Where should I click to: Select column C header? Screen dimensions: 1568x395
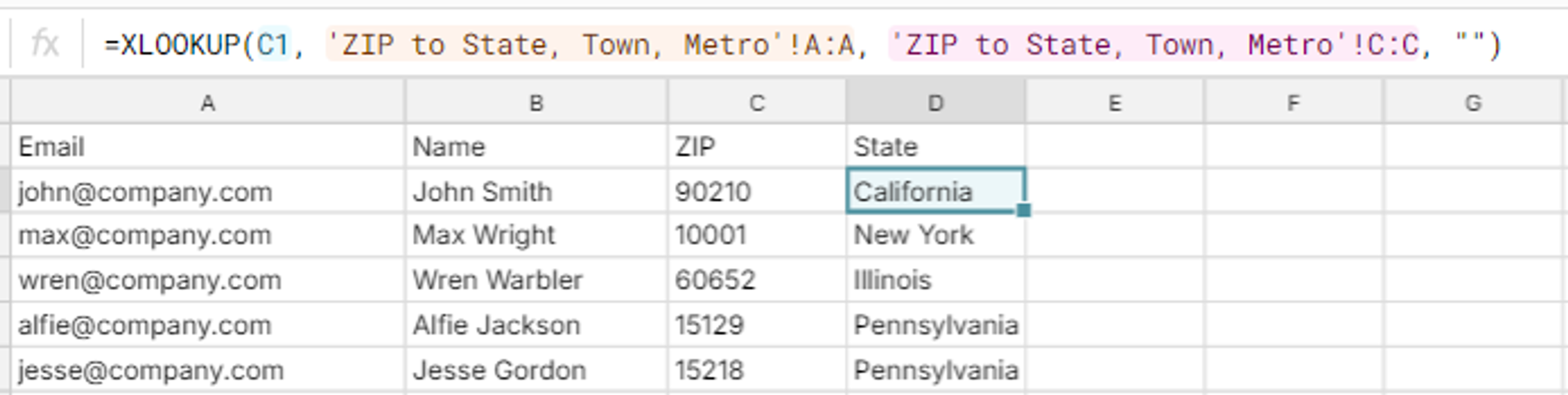pyautogui.click(x=758, y=102)
